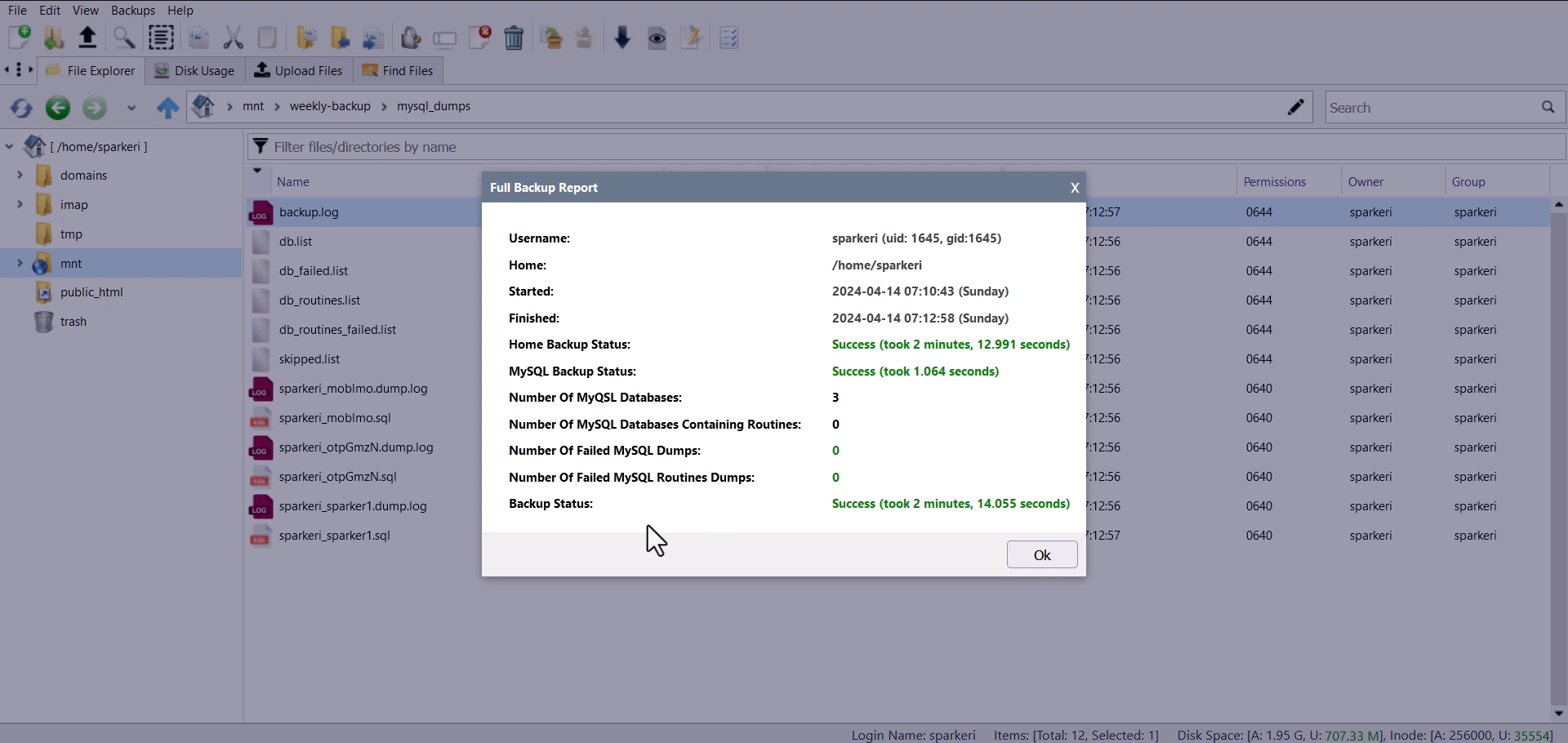Click the tab strip scroll handle
The width and height of the screenshot is (1568, 743).
(x=18, y=70)
